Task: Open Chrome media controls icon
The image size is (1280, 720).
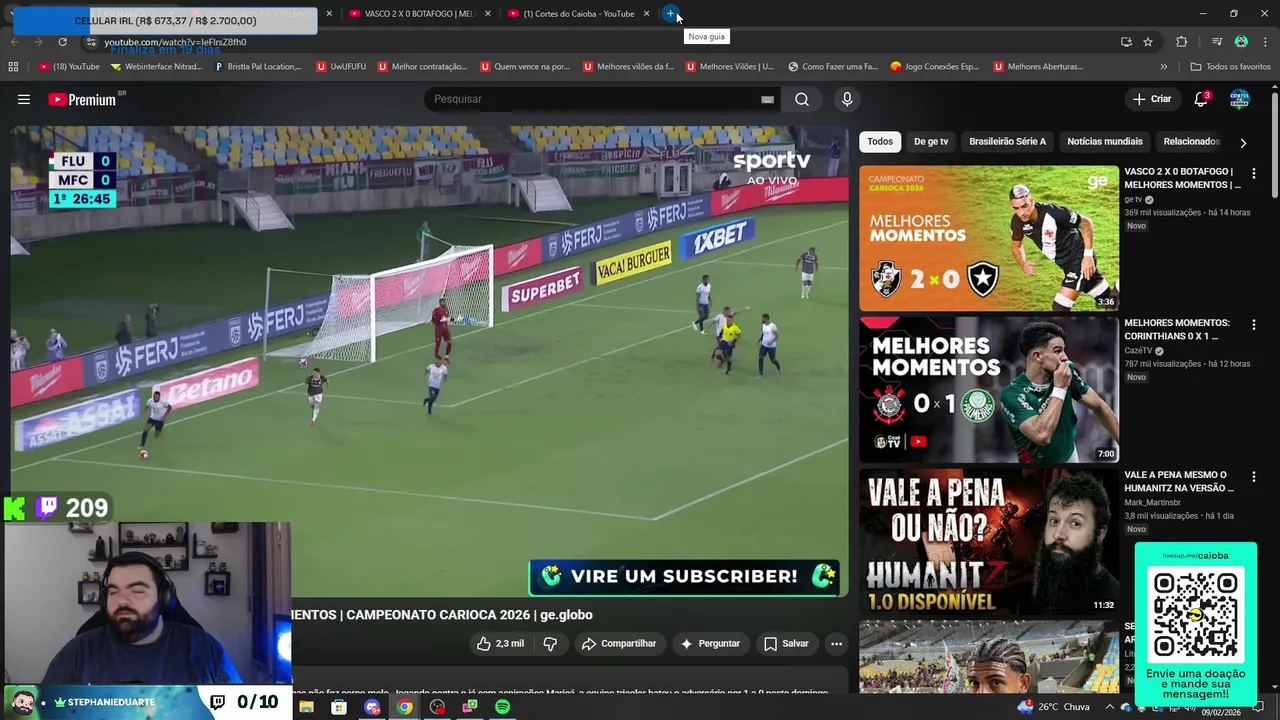Action: (1217, 42)
